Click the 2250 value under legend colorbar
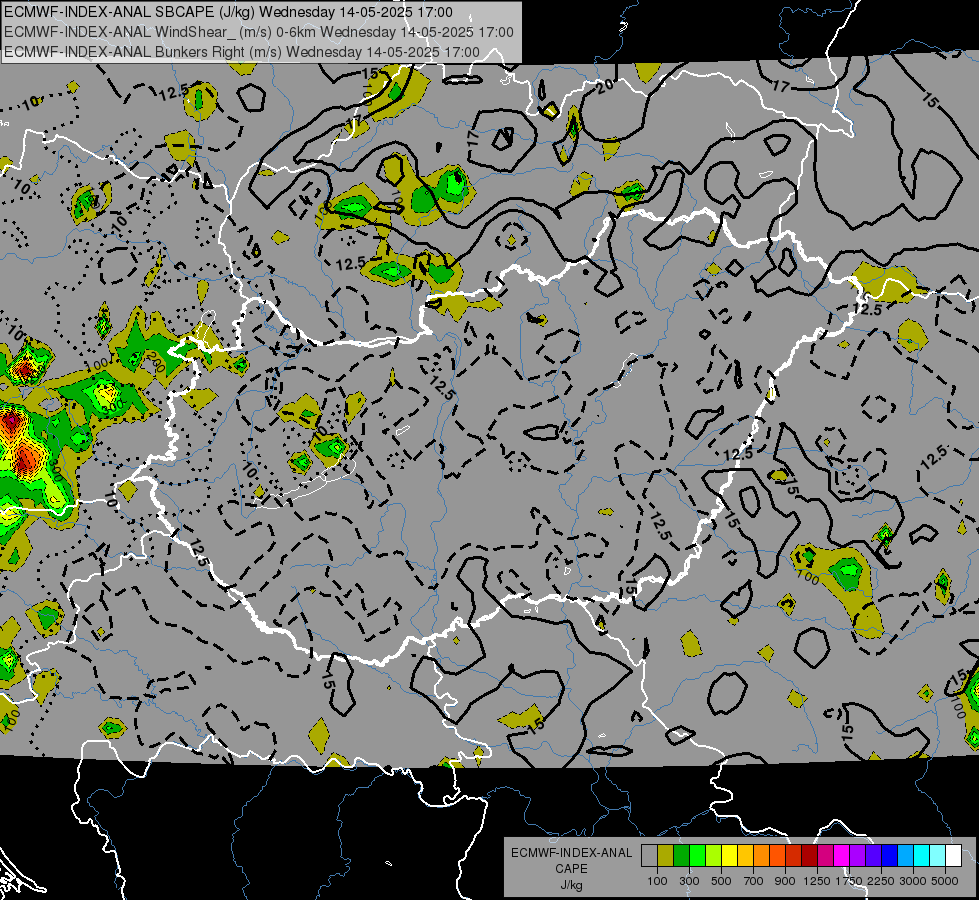This screenshot has height=900, width=979. (881, 881)
